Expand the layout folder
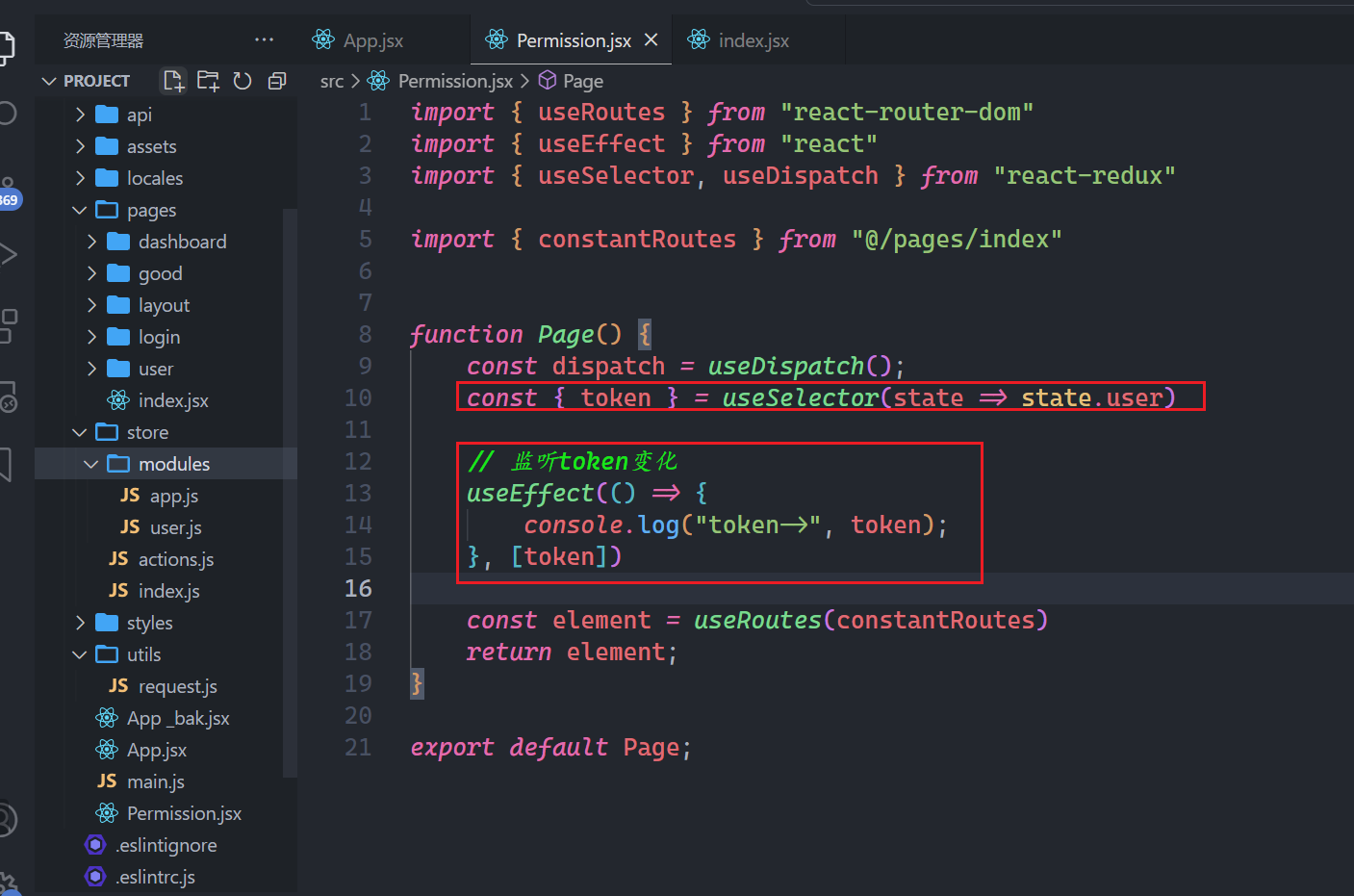Image resolution: width=1354 pixels, height=896 pixels. click(166, 305)
